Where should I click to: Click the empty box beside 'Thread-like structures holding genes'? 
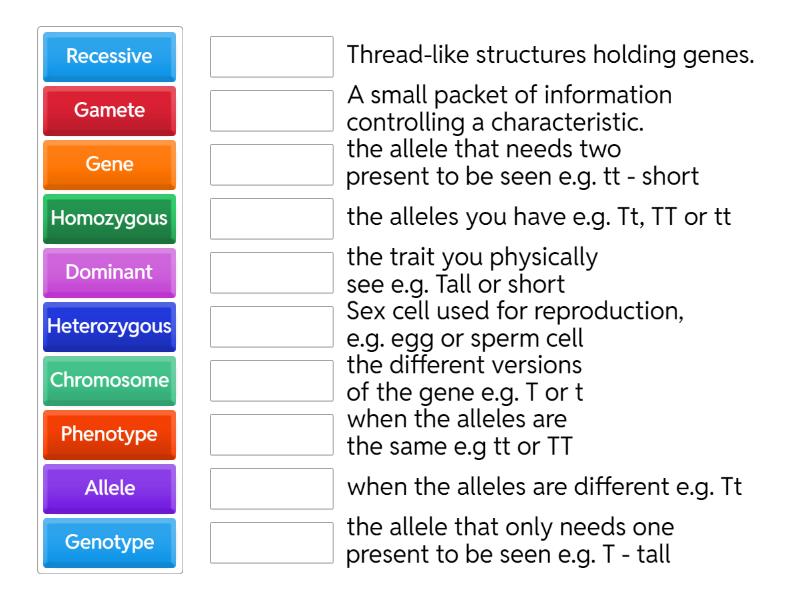coord(272,57)
